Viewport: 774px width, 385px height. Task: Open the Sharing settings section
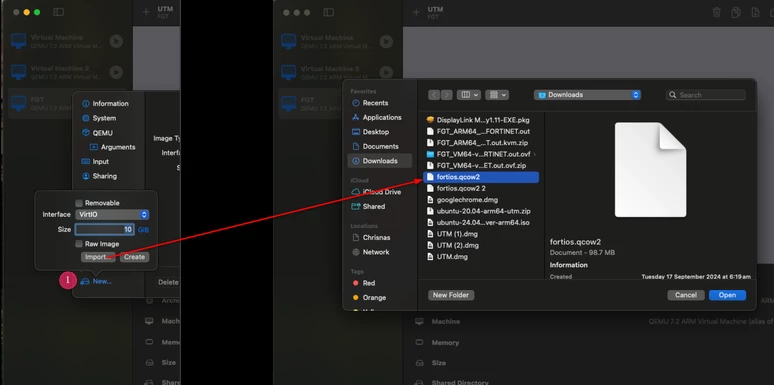tap(100, 176)
